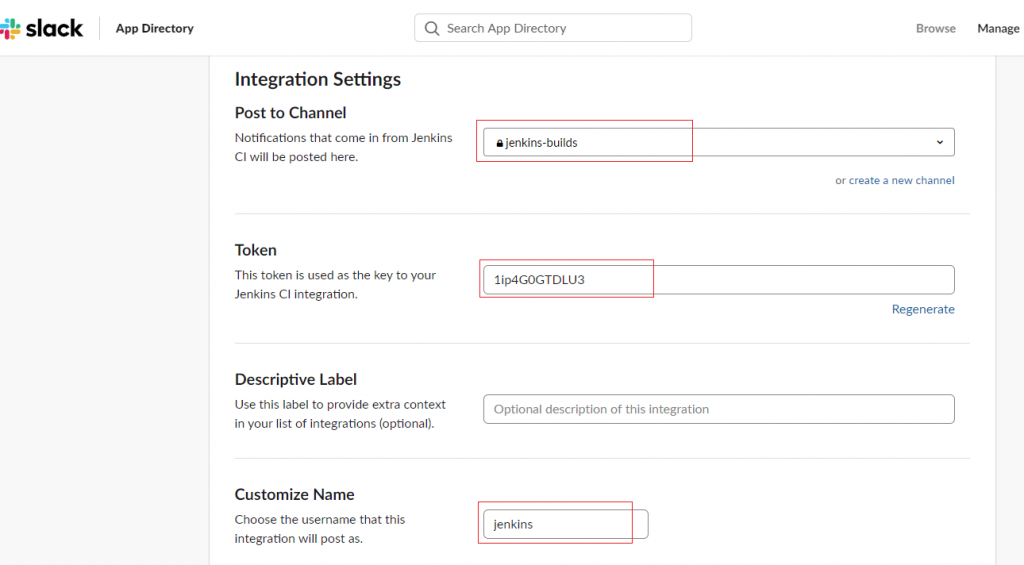Screen dimensions: 1024x565
Task: Click into the Token text field
Action: (718, 279)
